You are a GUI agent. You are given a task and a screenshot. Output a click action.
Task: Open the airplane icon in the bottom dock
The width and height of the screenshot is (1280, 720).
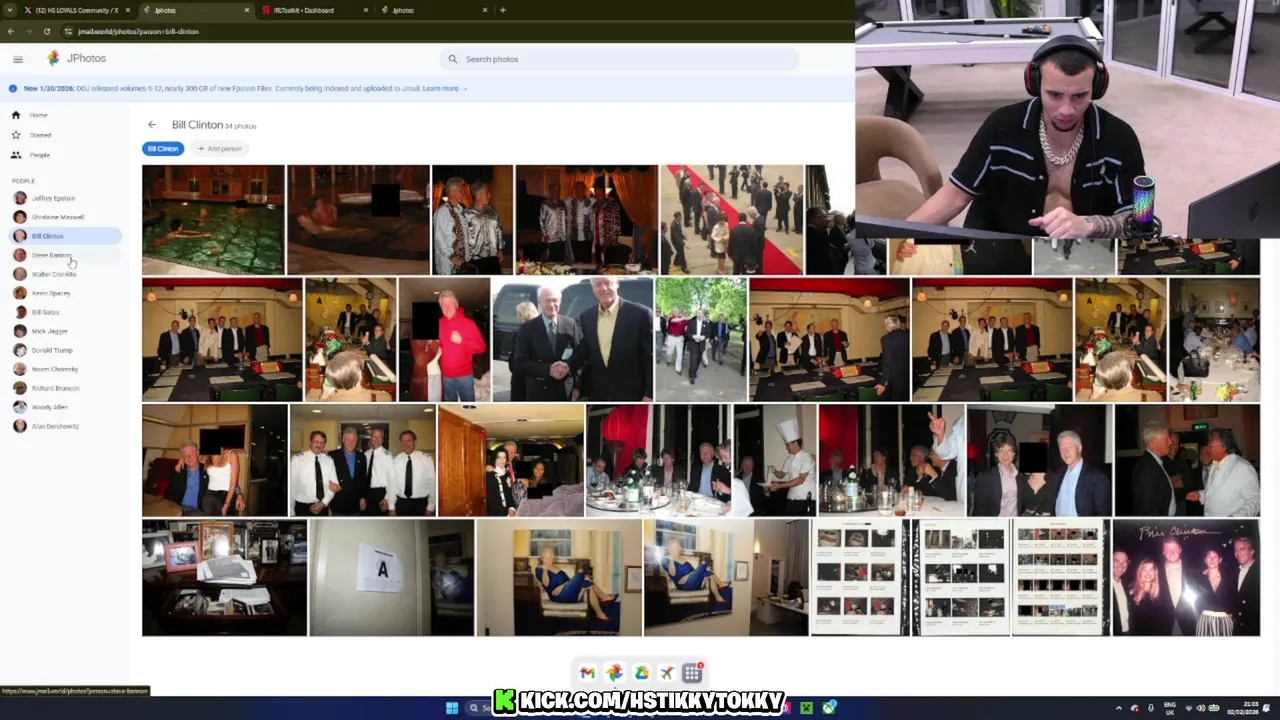[x=667, y=673]
